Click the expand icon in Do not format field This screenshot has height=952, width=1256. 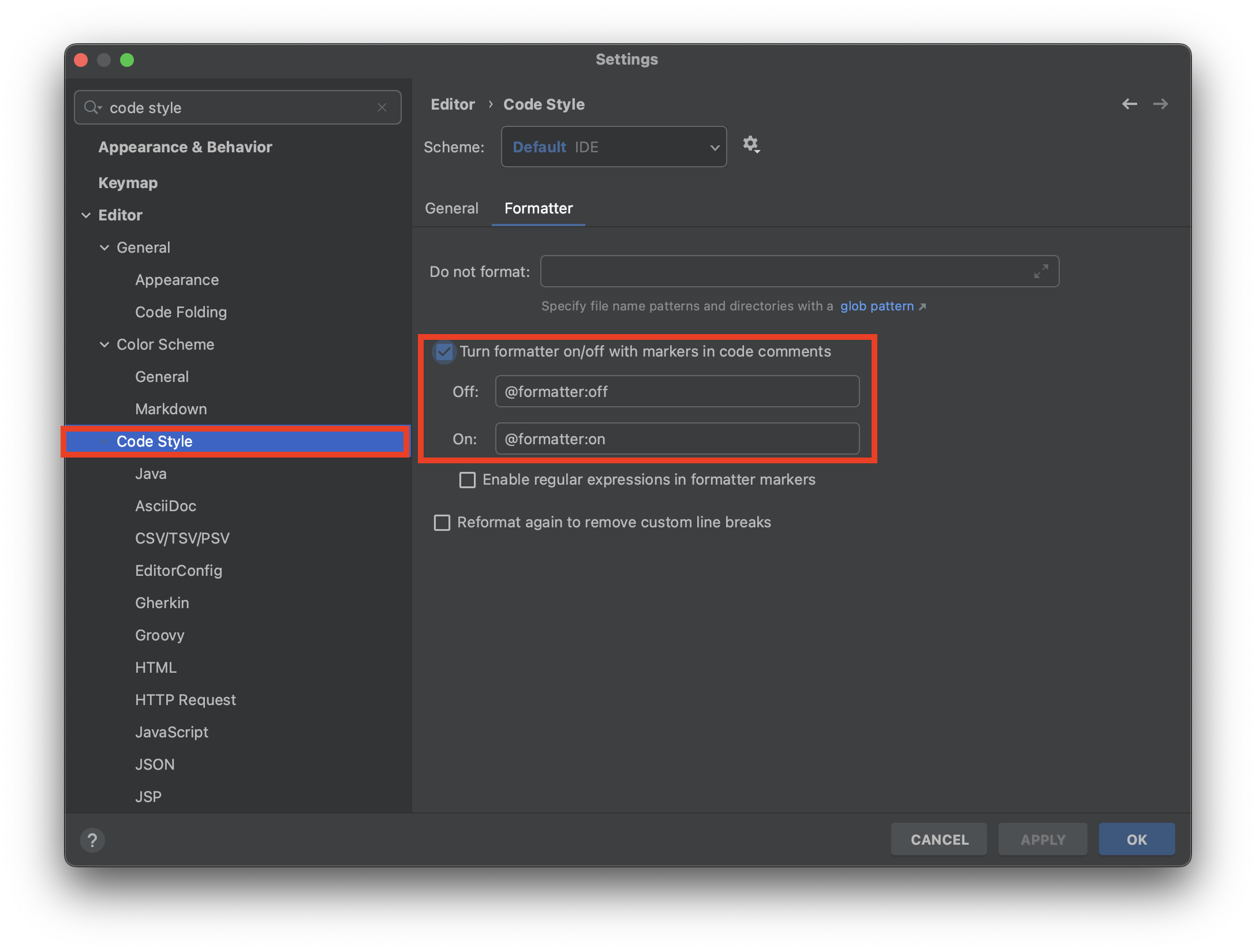[1041, 271]
